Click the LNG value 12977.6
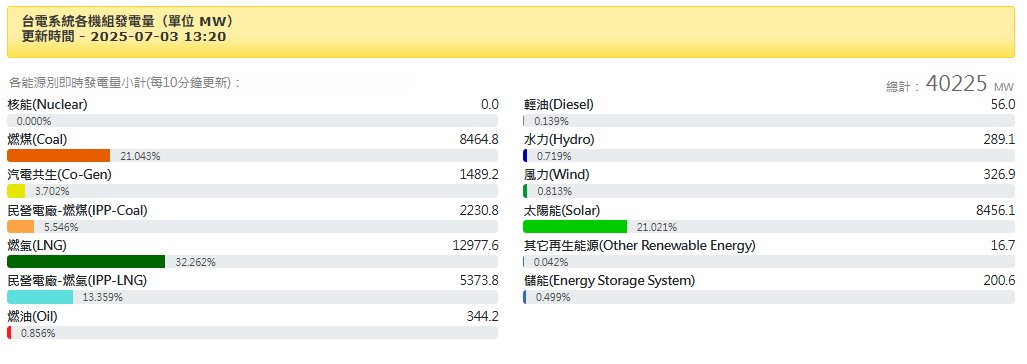Screen dimensions: 1027x364 476,246
